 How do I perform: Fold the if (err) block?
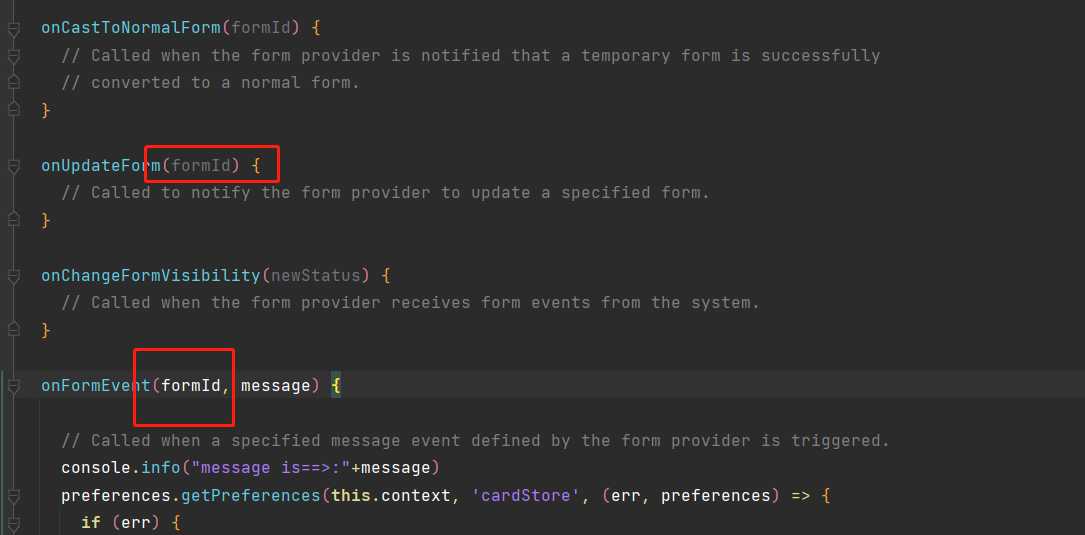coord(13,523)
